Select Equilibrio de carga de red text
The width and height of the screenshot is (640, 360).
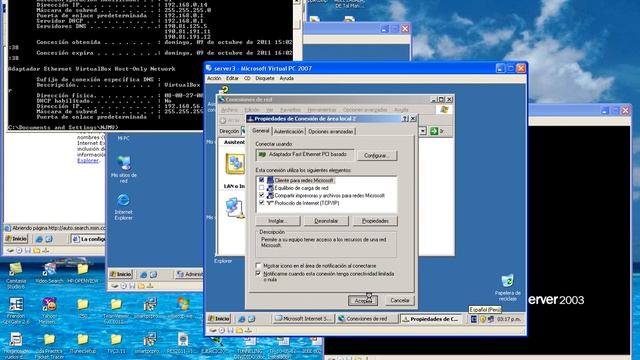(301, 188)
